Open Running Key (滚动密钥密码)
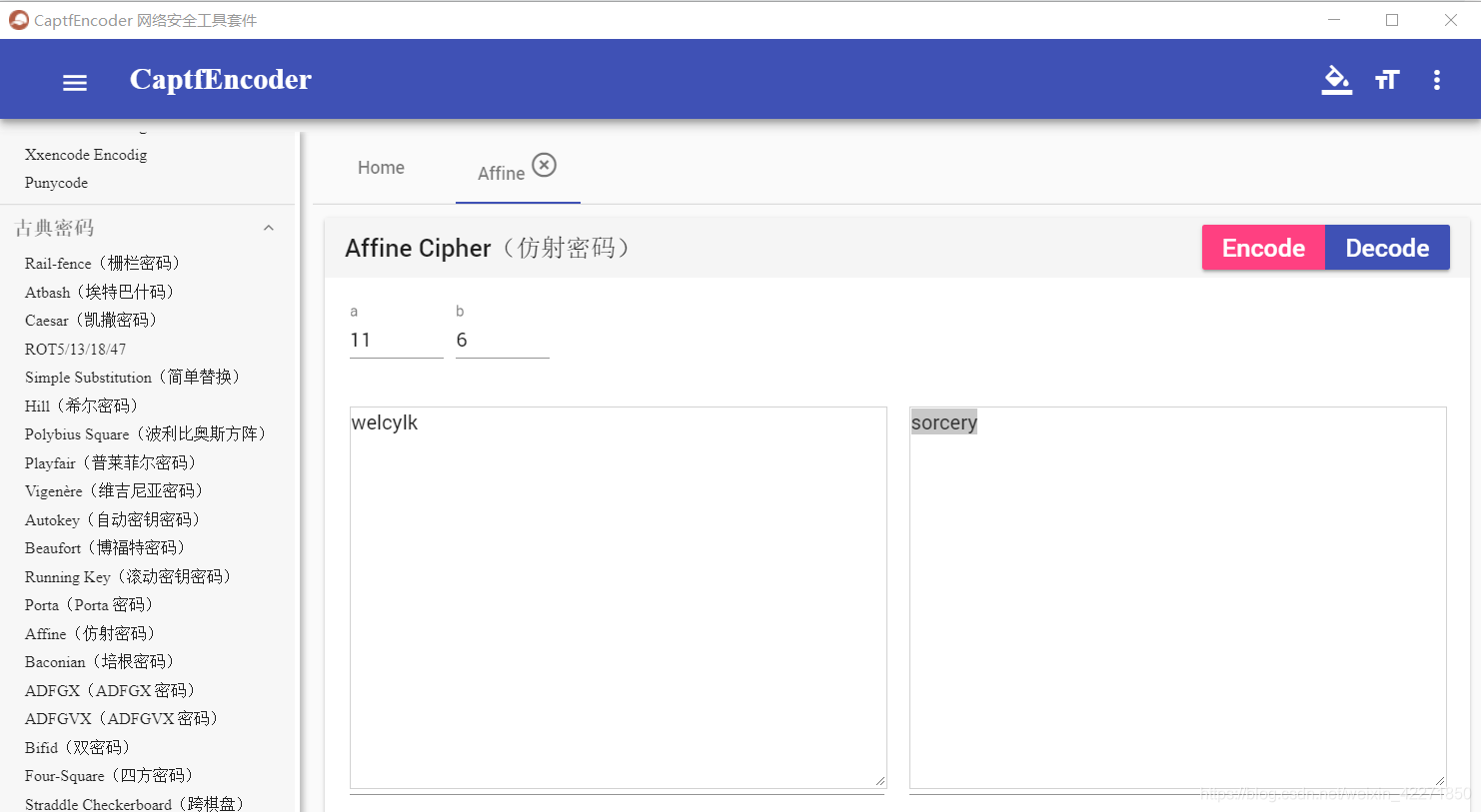 [128, 577]
